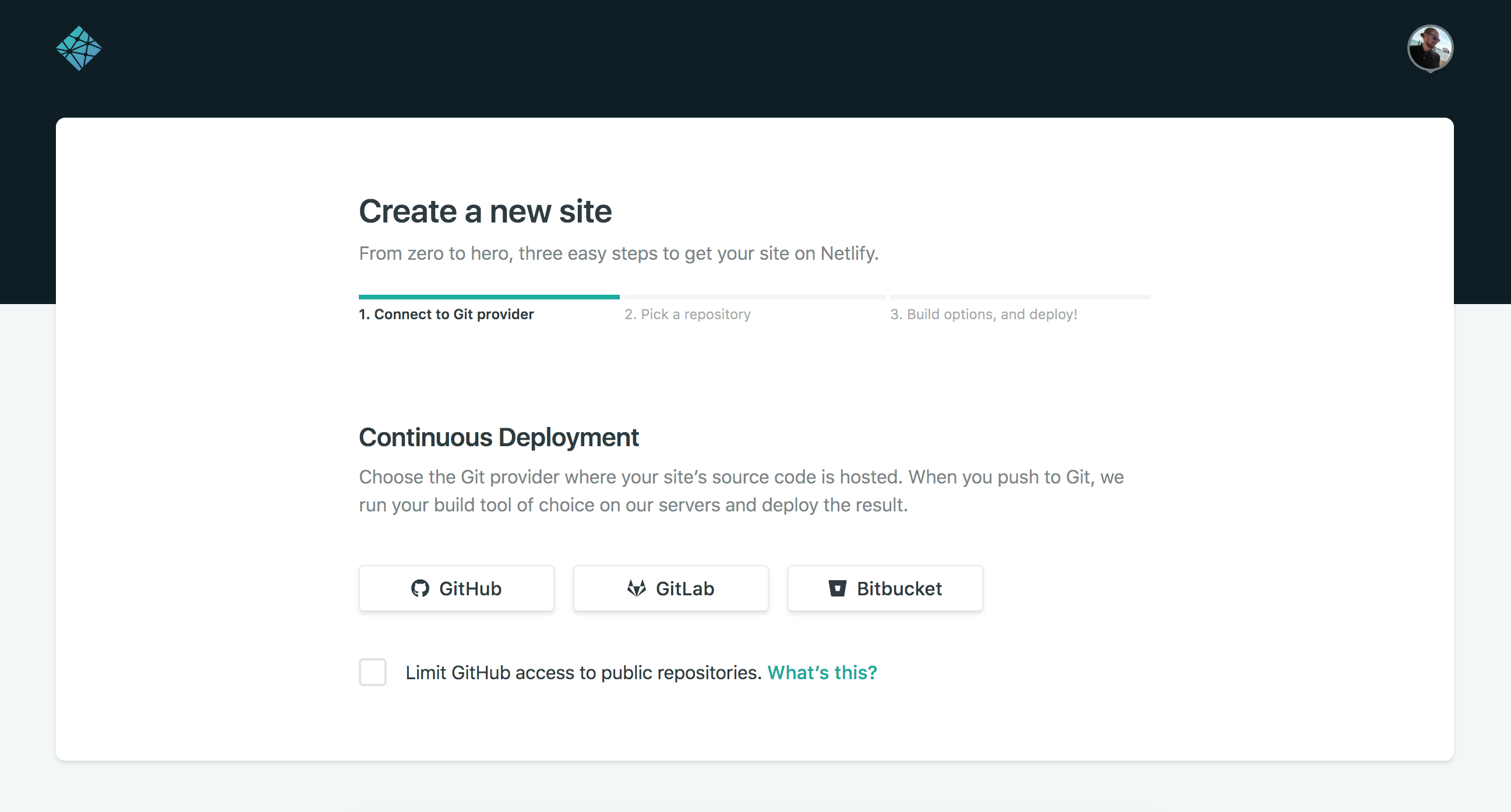Open the account menu via the profile avatar
1511x812 pixels.
1430,48
